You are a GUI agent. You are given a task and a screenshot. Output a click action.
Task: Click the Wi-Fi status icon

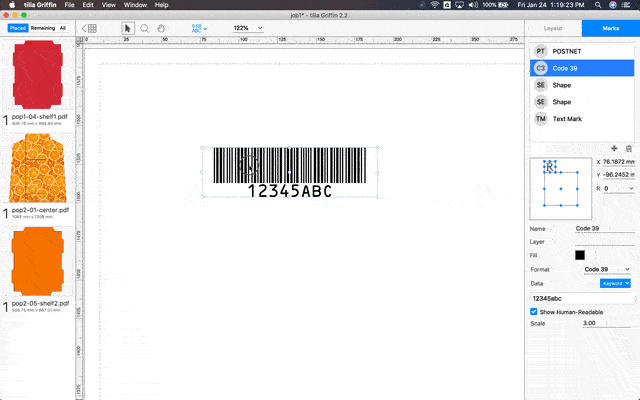coord(435,5)
